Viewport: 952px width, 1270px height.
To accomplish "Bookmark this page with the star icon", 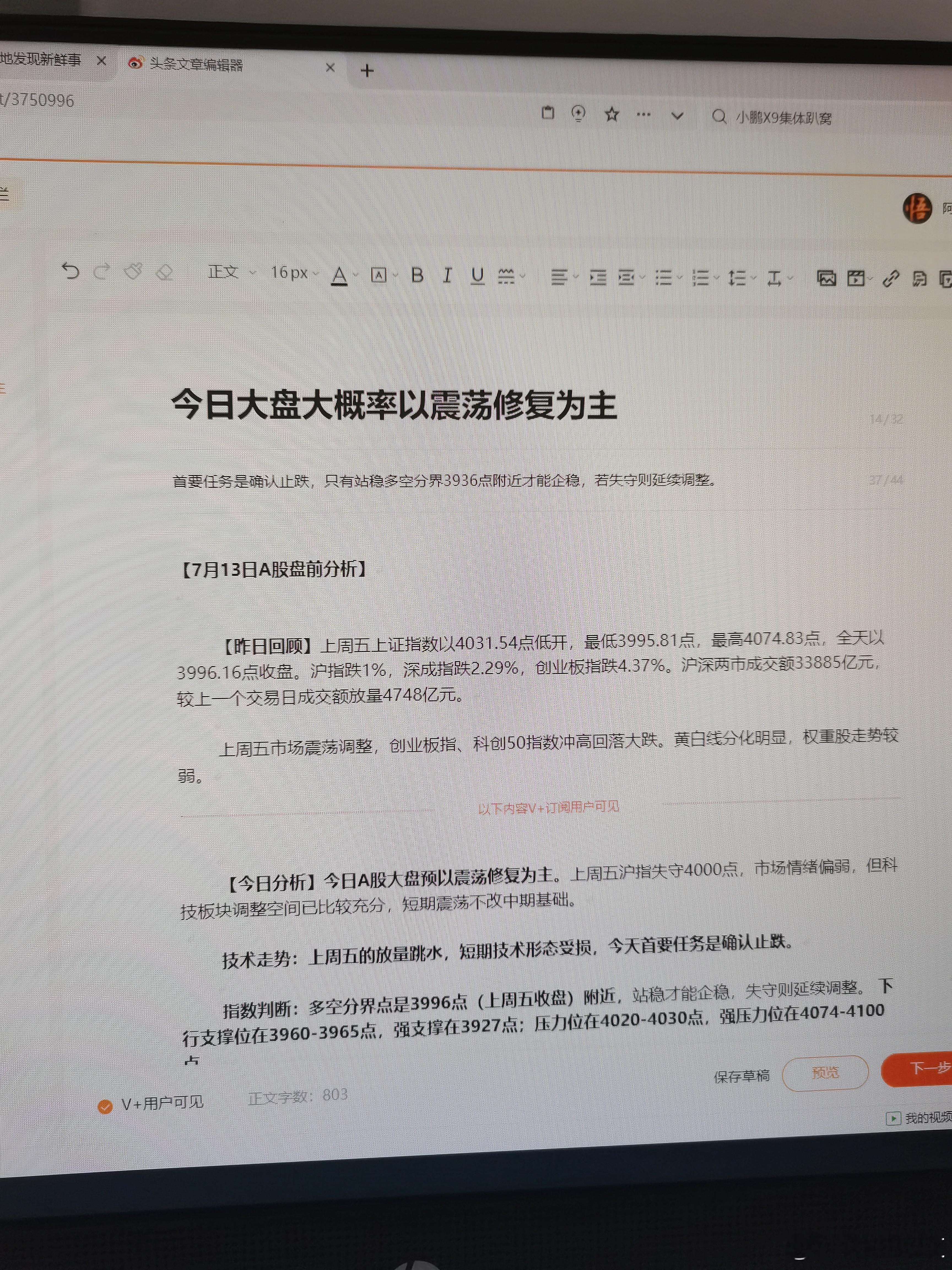I will click(x=612, y=114).
